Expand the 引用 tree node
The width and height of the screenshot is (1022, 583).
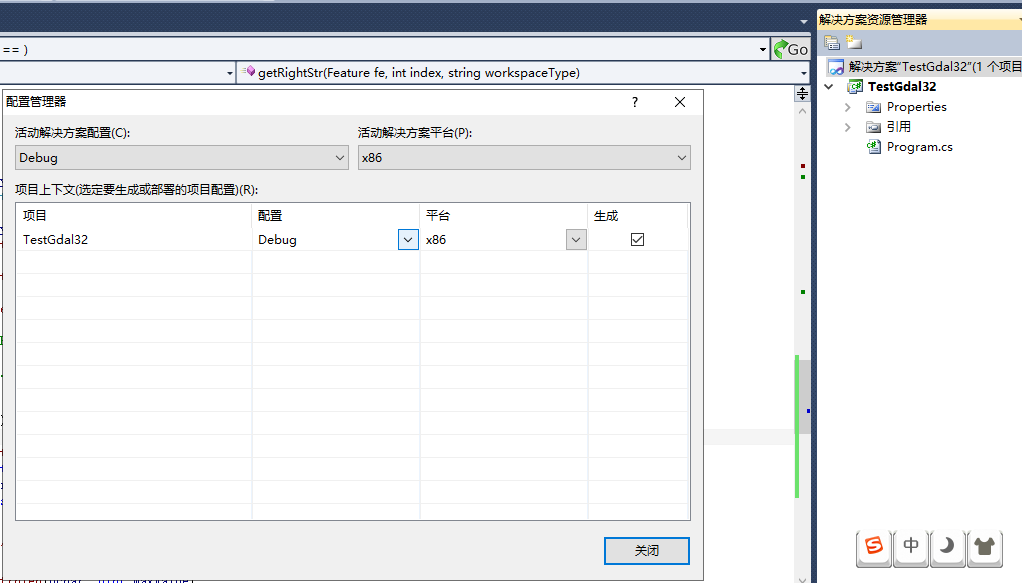click(848, 127)
